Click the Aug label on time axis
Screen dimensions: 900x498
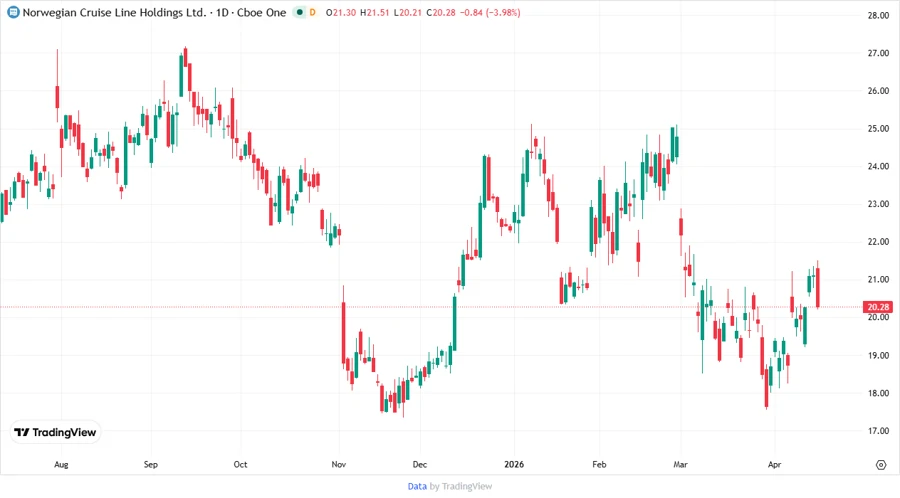pyautogui.click(x=61, y=464)
